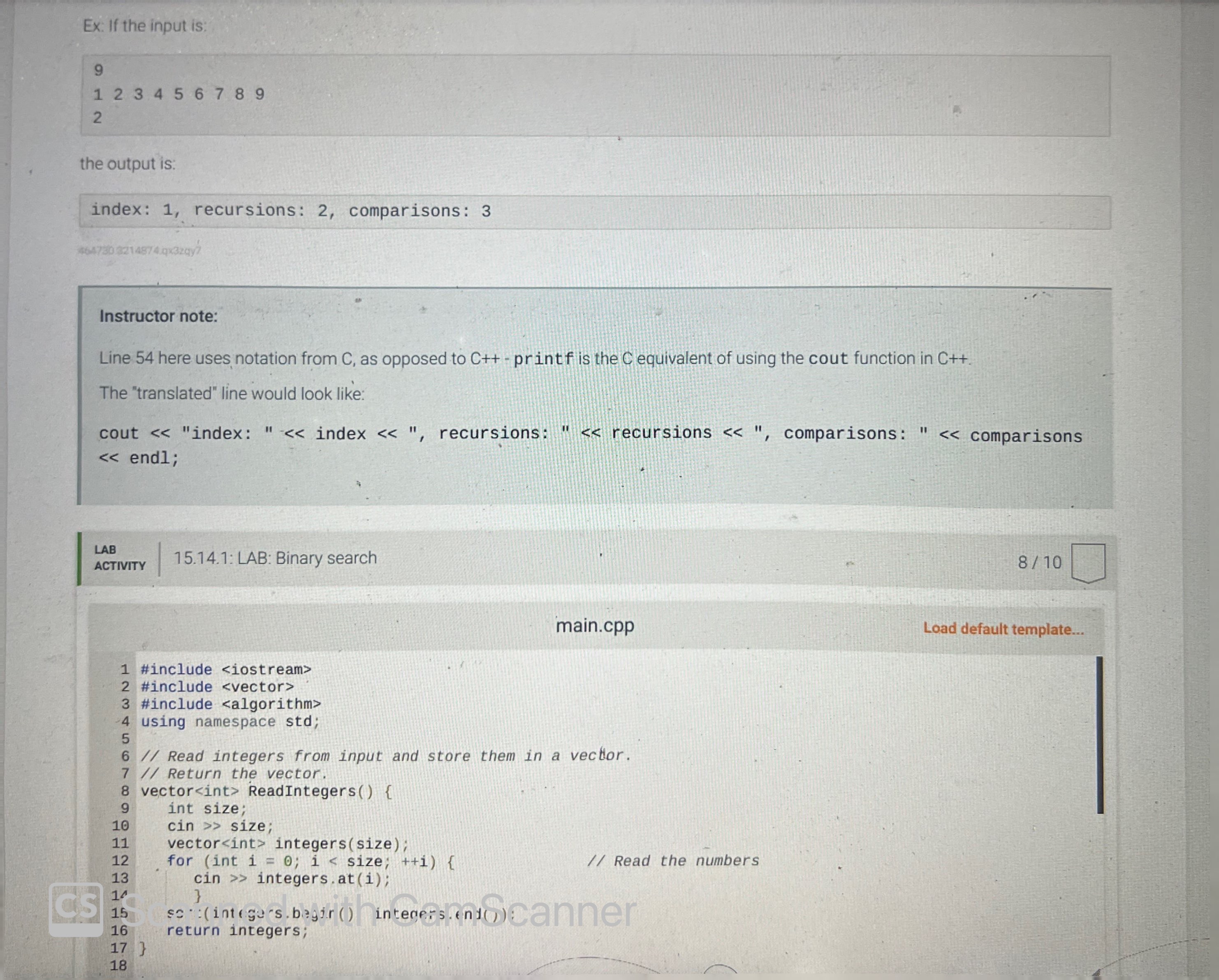Click code line 2 #include <vector>
Viewport: 1219px width, 980px height.
pos(217,686)
